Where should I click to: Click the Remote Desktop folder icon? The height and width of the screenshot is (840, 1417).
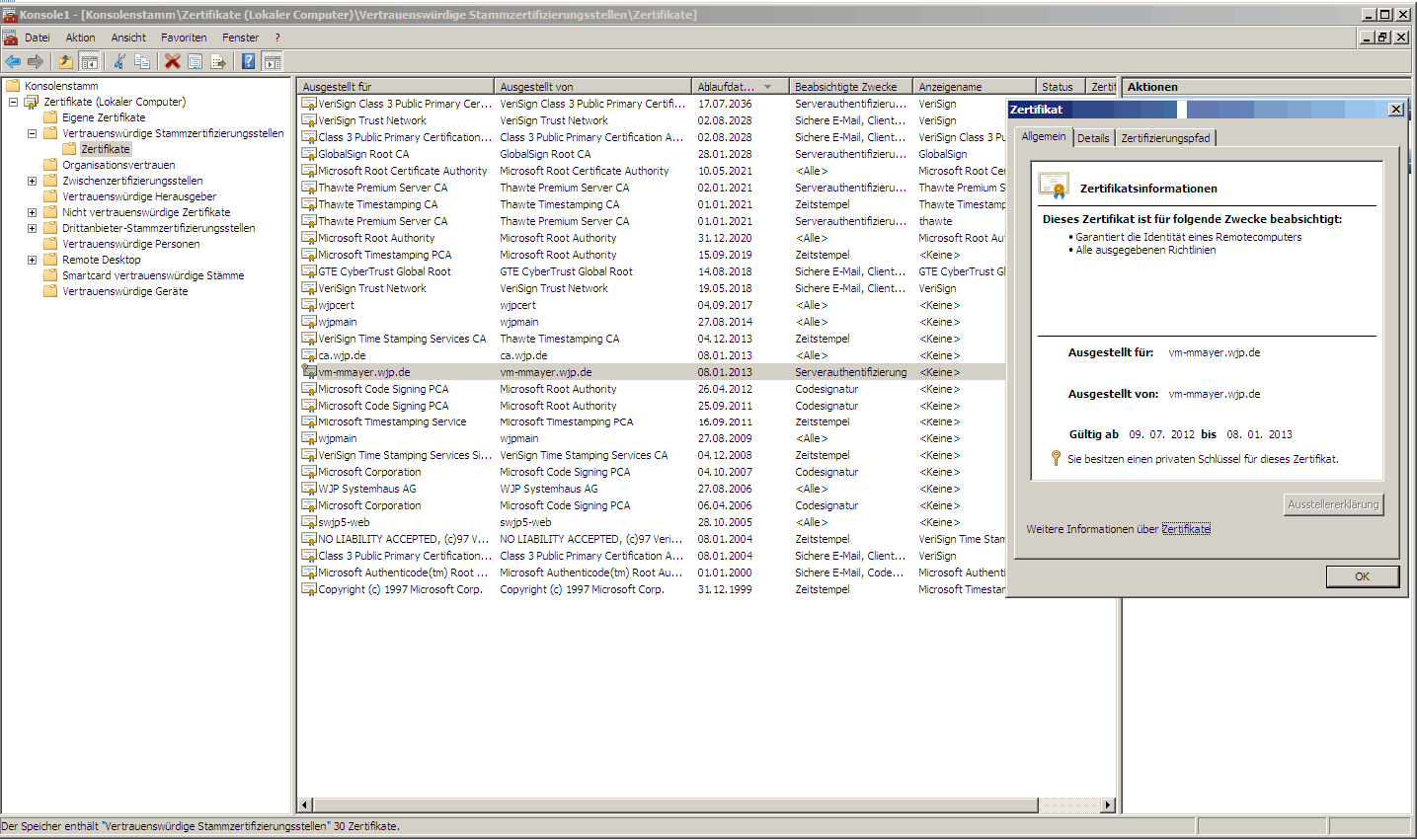[x=50, y=260]
